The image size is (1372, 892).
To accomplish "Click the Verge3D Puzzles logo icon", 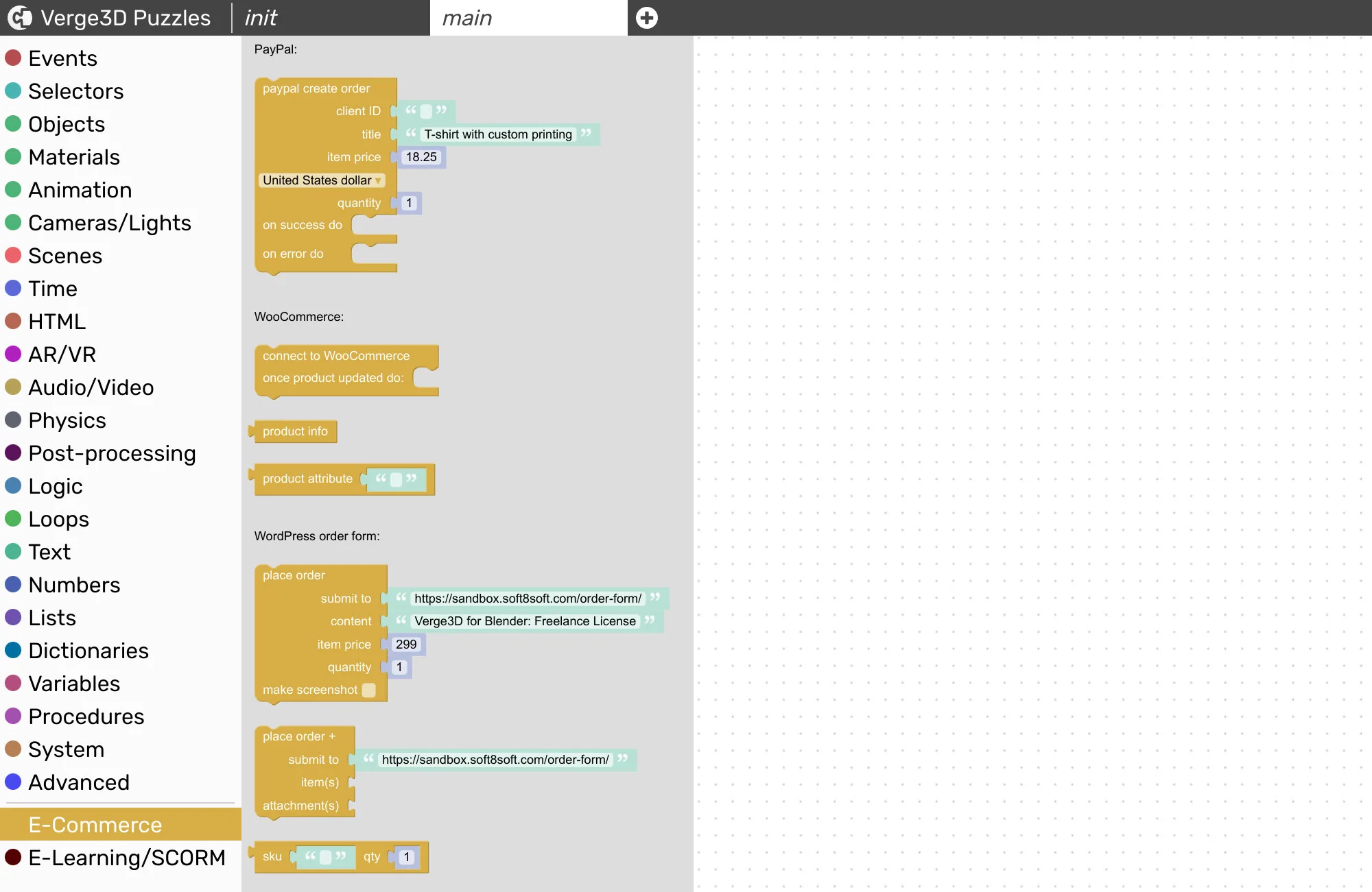I will point(19,17).
